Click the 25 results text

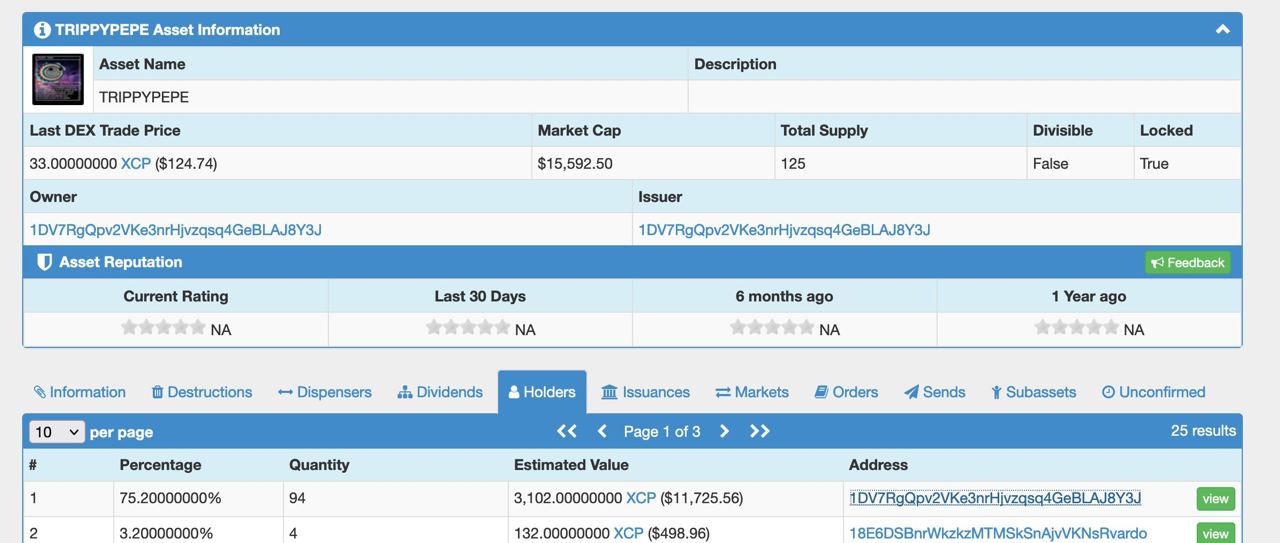[x=1203, y=431]
